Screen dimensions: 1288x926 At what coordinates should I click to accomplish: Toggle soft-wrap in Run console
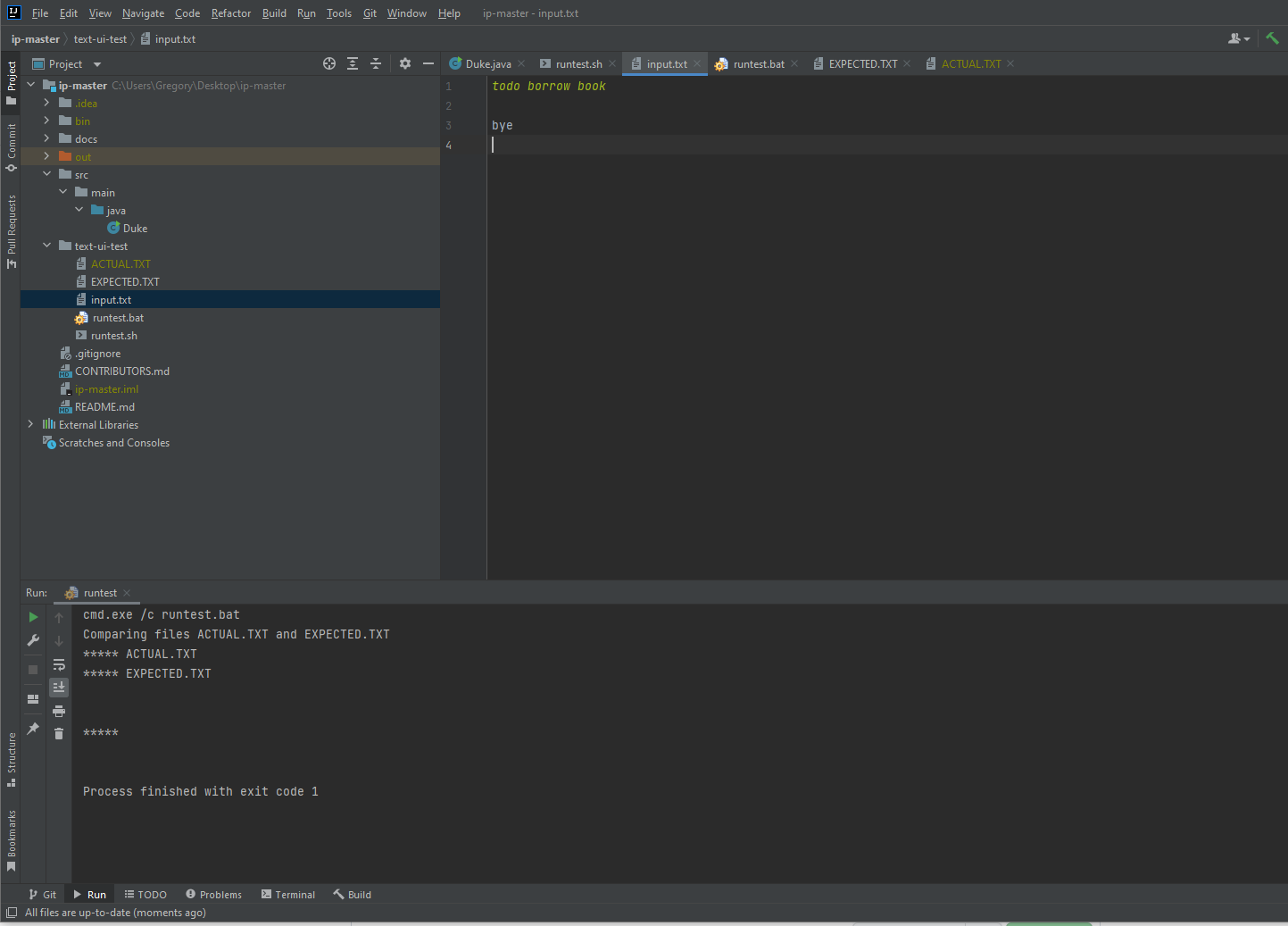tap(59, 664)
